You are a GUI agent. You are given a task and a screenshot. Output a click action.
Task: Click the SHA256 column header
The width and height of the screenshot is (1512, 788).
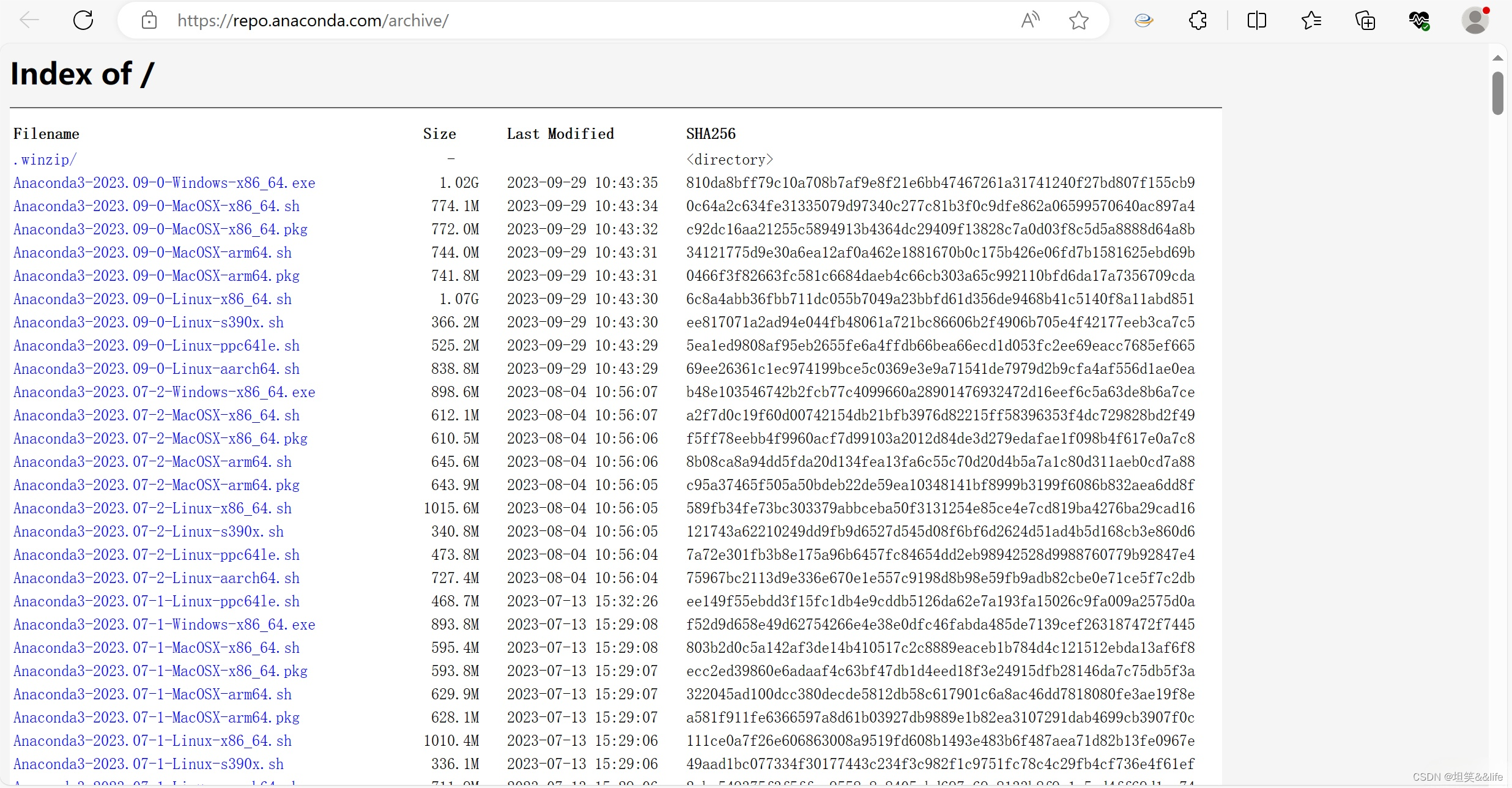point(711,134)
